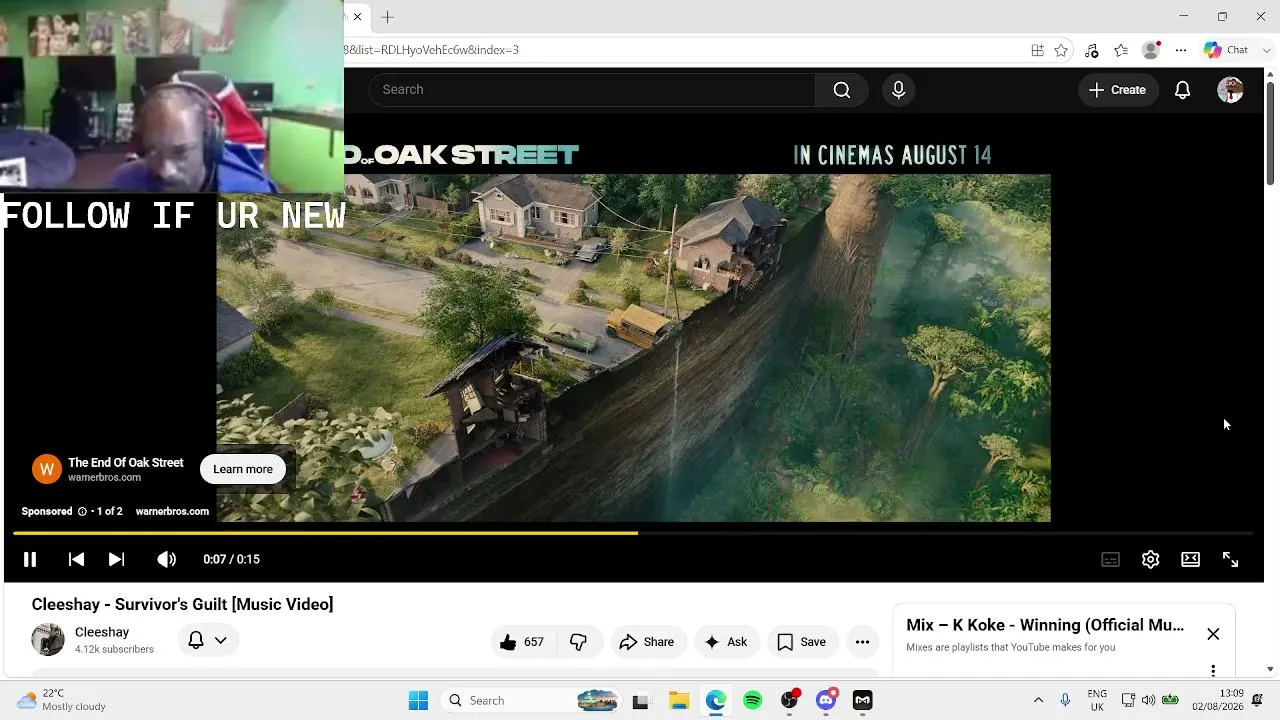Open the Edge split screen icon
Viewport: 1280px width, 720px height.
(x=1037, y=50)
